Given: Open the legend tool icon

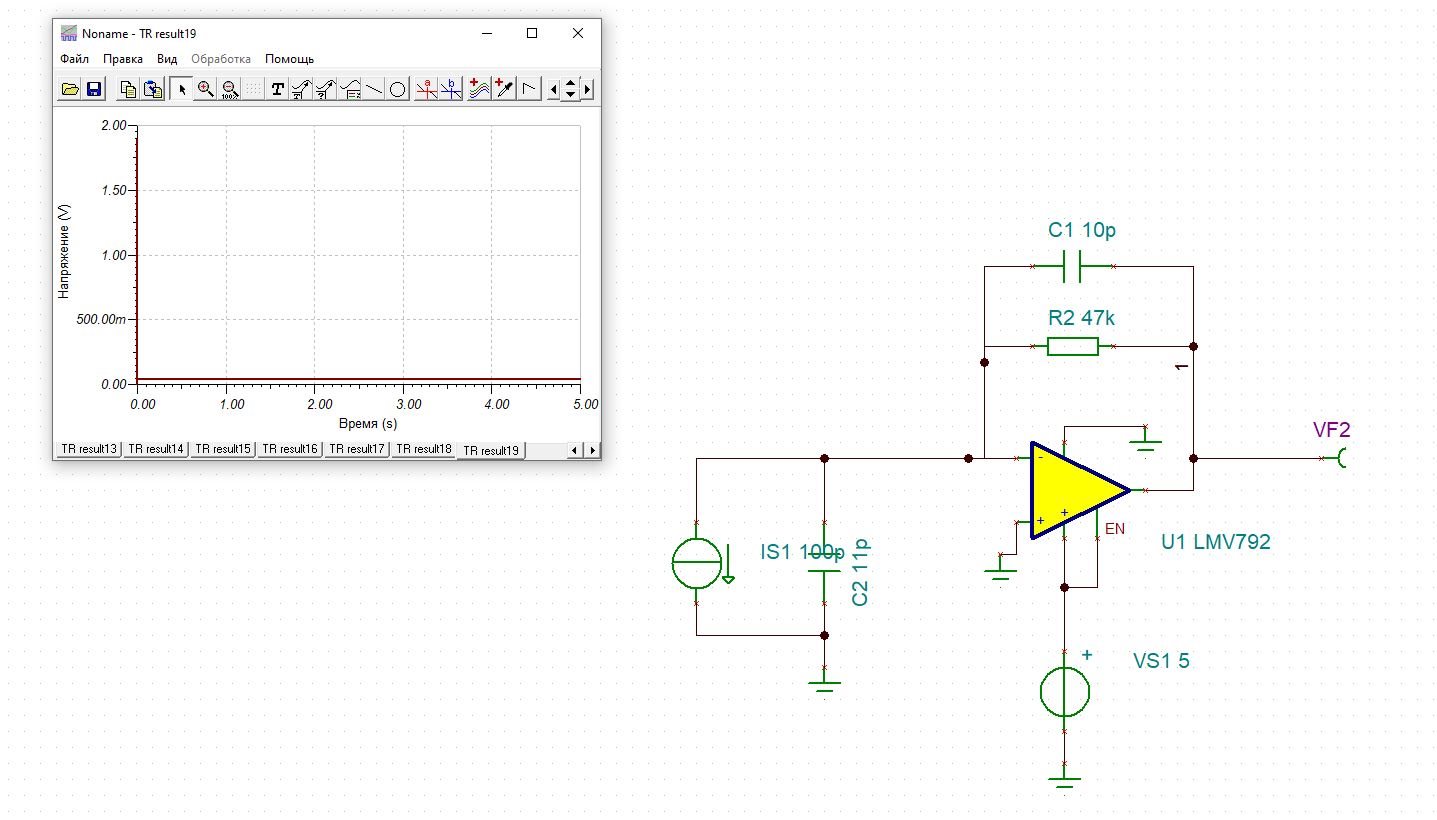Looking at the screenshot, I should point(350,89).
